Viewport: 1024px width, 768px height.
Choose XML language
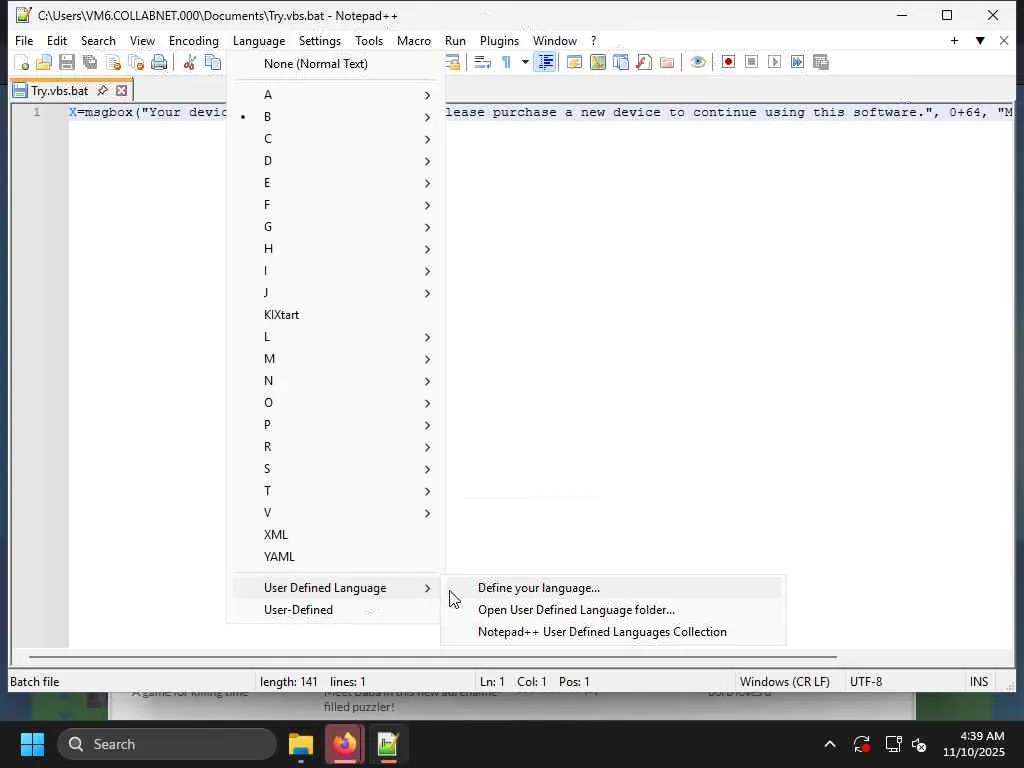pyautogui.click(x=336, y=535)
